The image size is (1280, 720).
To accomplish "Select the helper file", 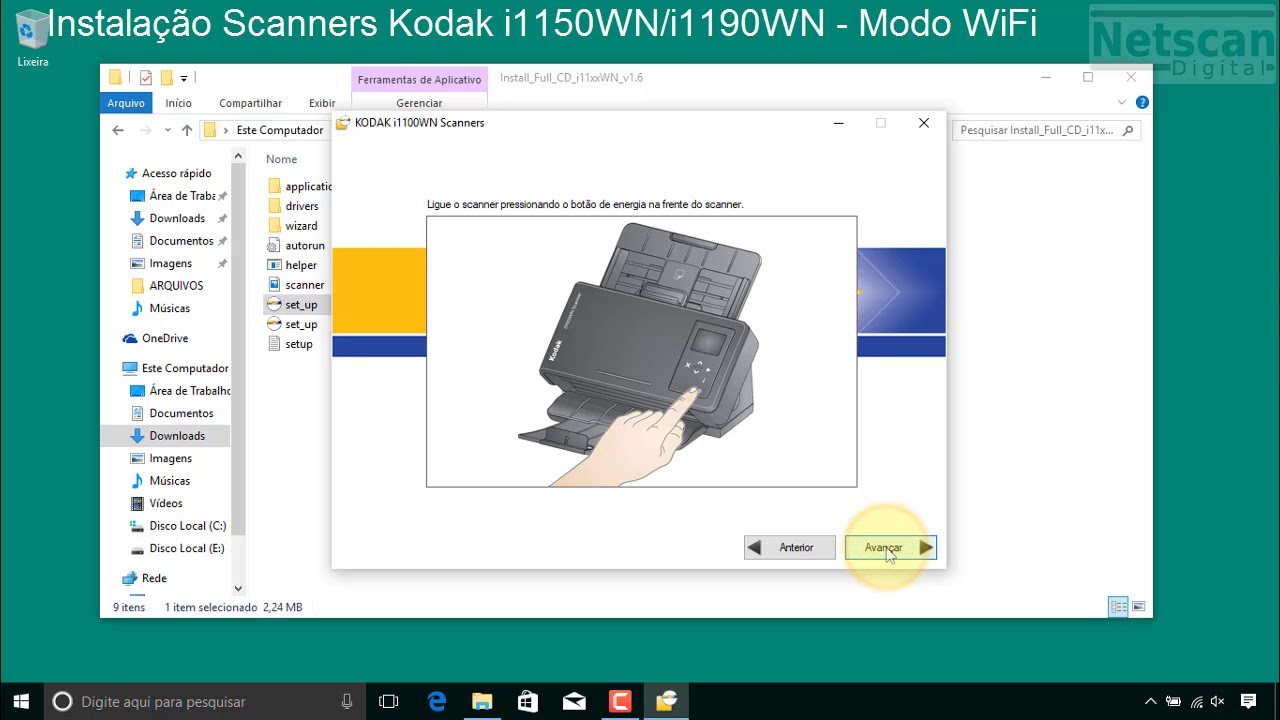I will click(300, 265).
